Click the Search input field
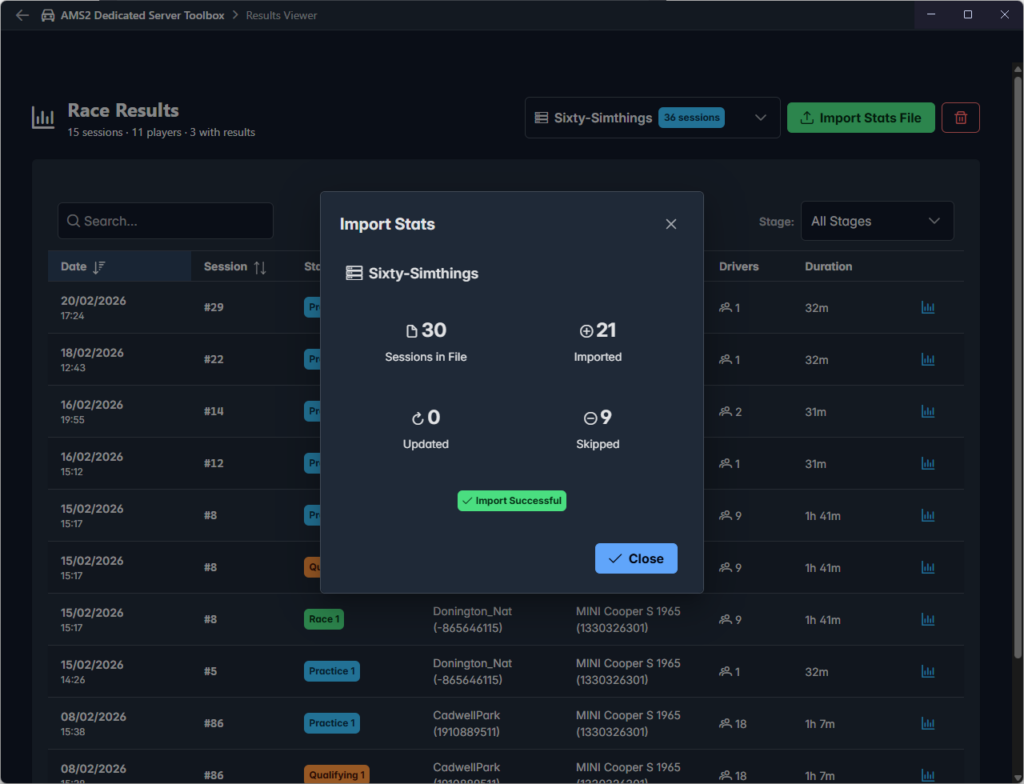The image size is (1024, 784). click(x=165, y=221)
